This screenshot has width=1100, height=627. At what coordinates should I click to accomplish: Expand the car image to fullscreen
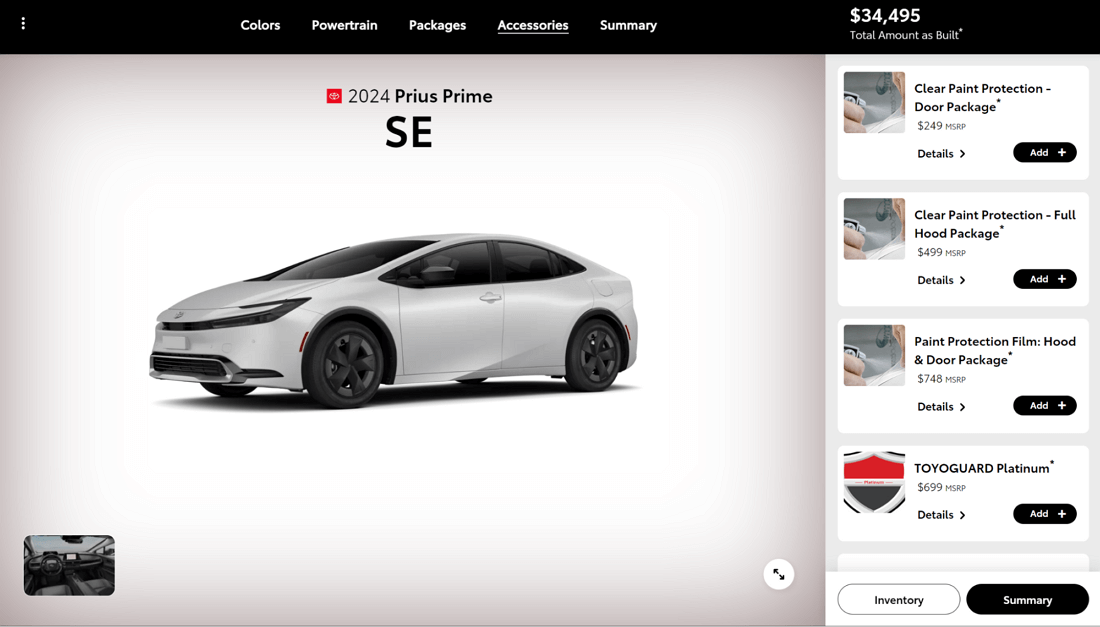click(779, 574)
